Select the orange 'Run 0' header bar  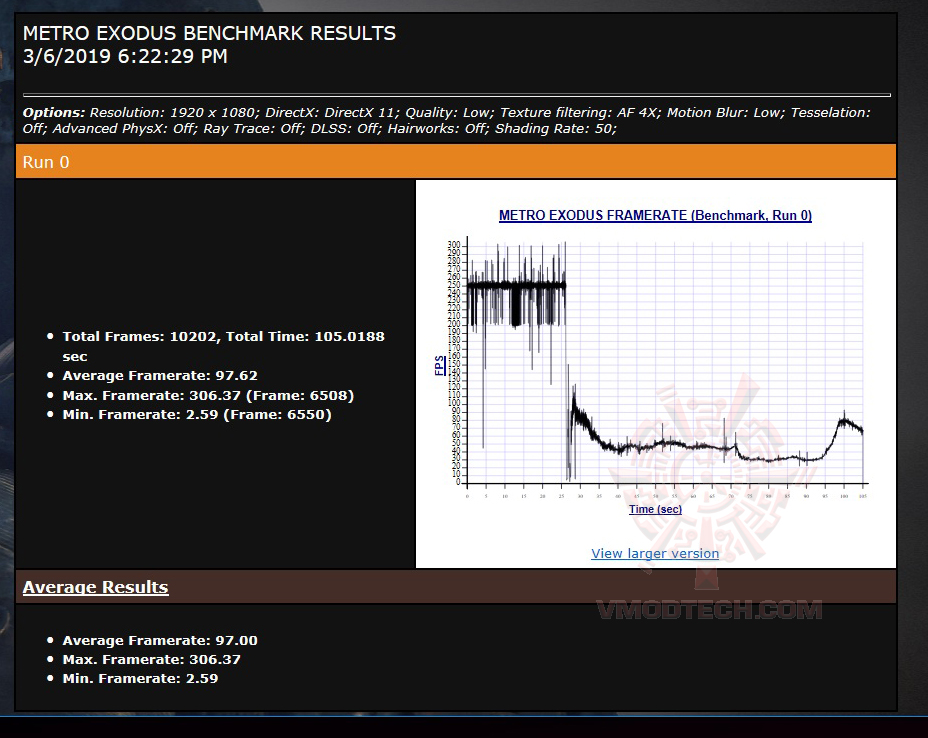coord(456,162)
